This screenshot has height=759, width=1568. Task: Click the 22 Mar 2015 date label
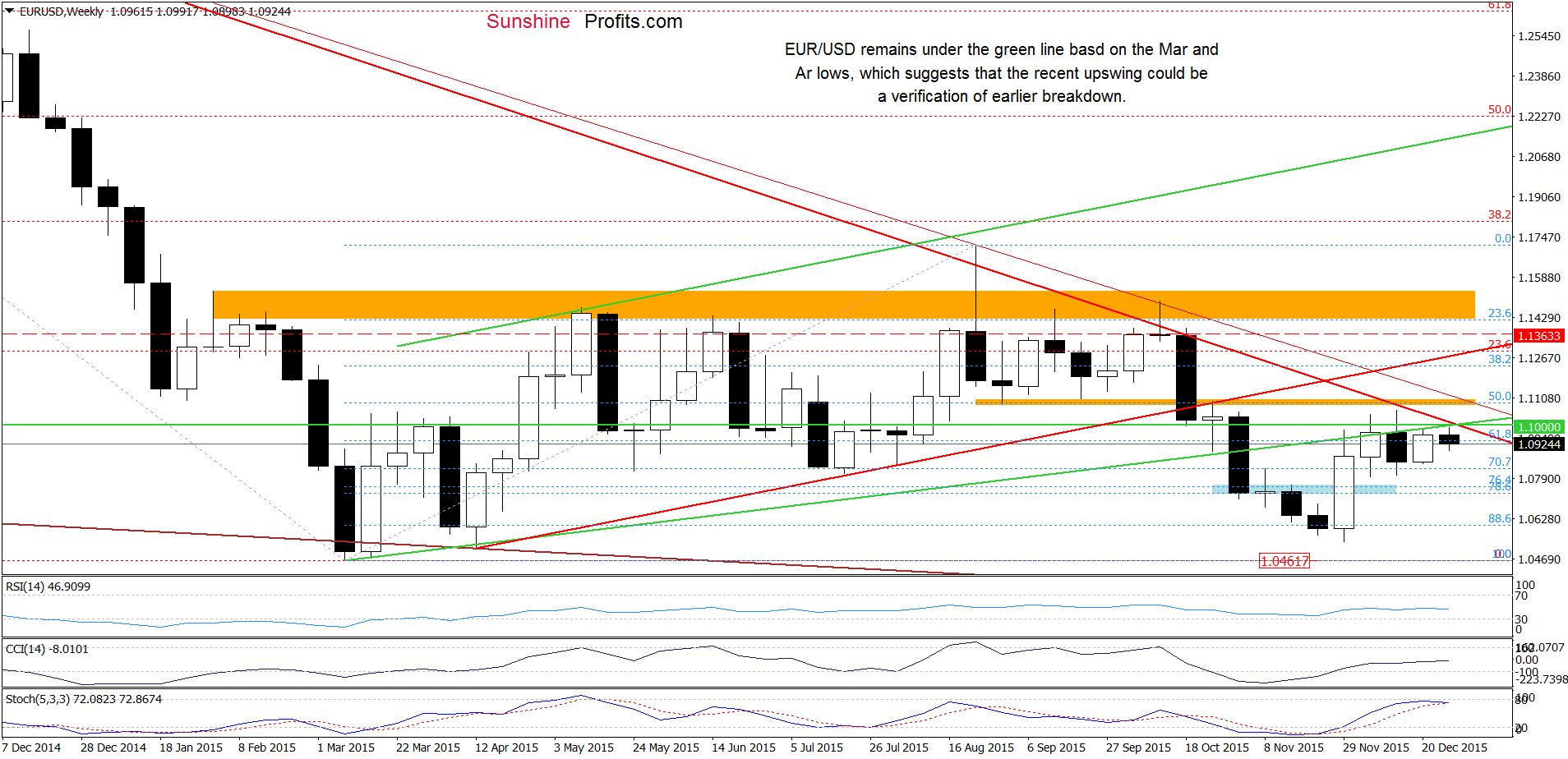click(x=428, y=747)
